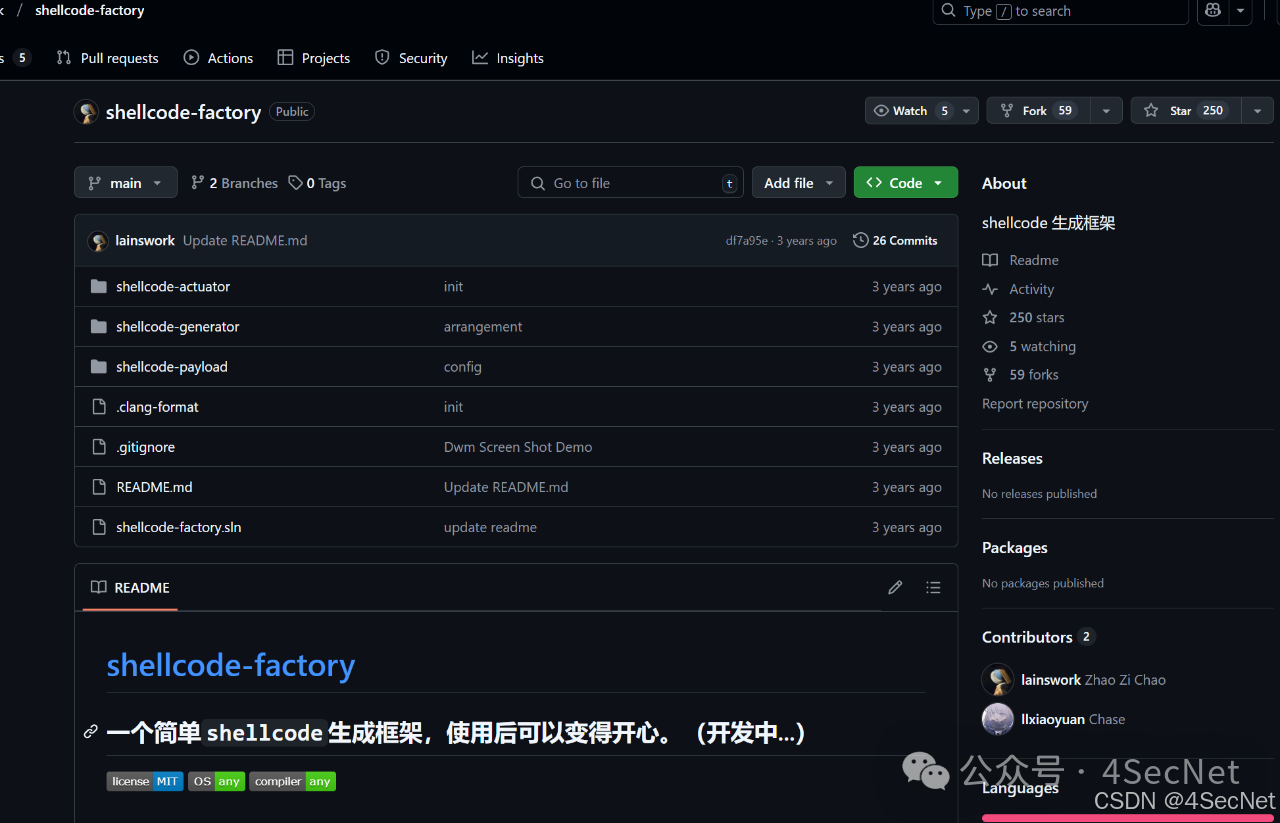Switch to the Projects tab
This screenshot has width=1280, height=823.
314,58
